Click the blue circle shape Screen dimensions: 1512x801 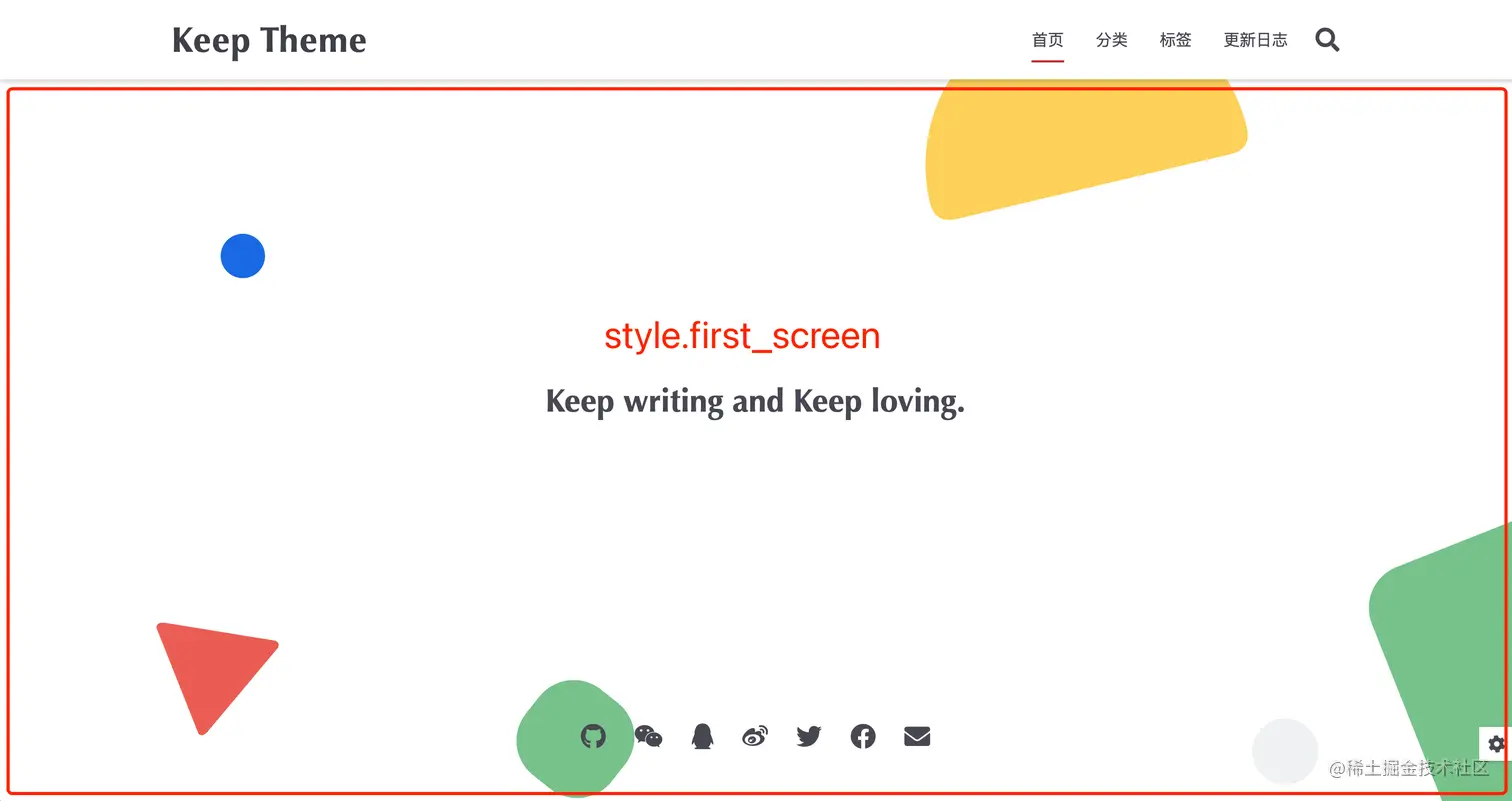click(243, 256)
